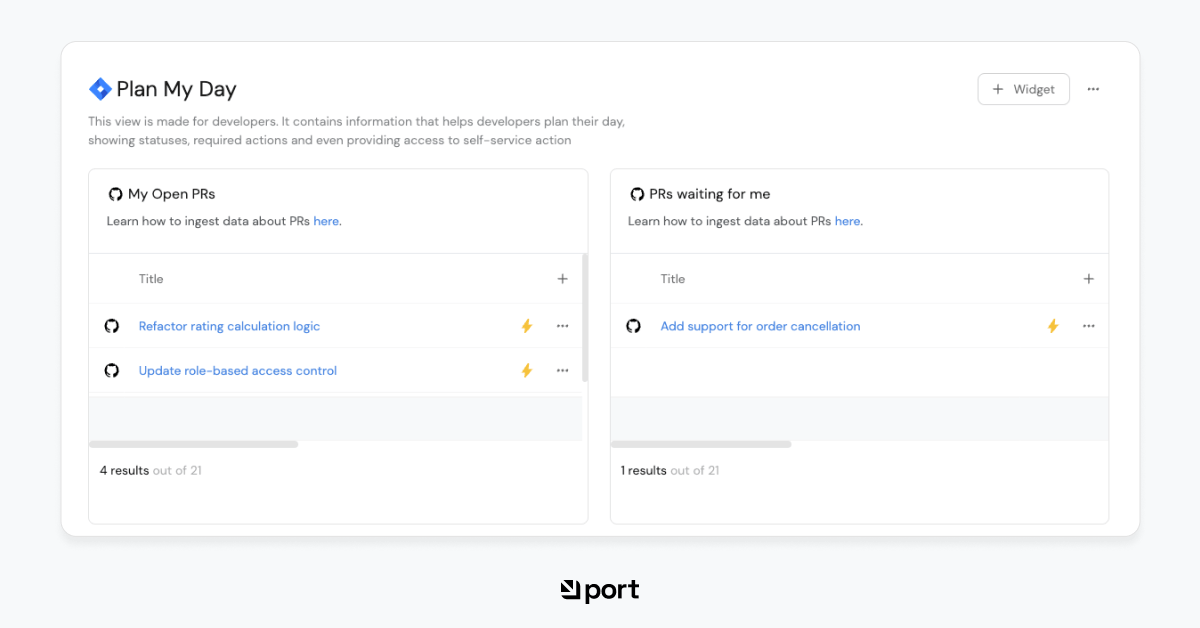1200x628 pixels.
Task: Click the '1 results out of 21' text
Action: [x=670, y=470]
